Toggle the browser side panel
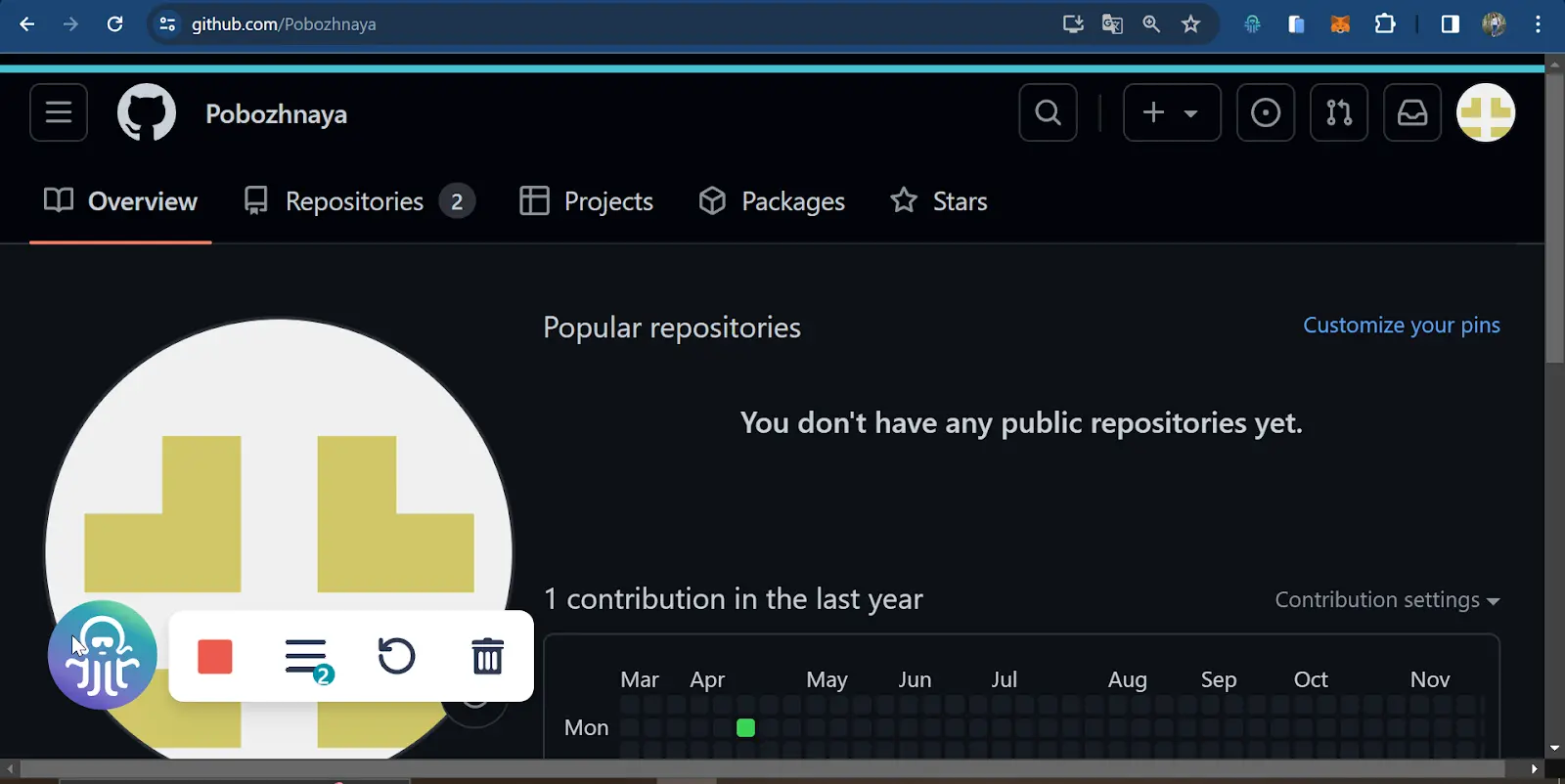This screenshot has width=1565, height=784. pos(1451,24)
